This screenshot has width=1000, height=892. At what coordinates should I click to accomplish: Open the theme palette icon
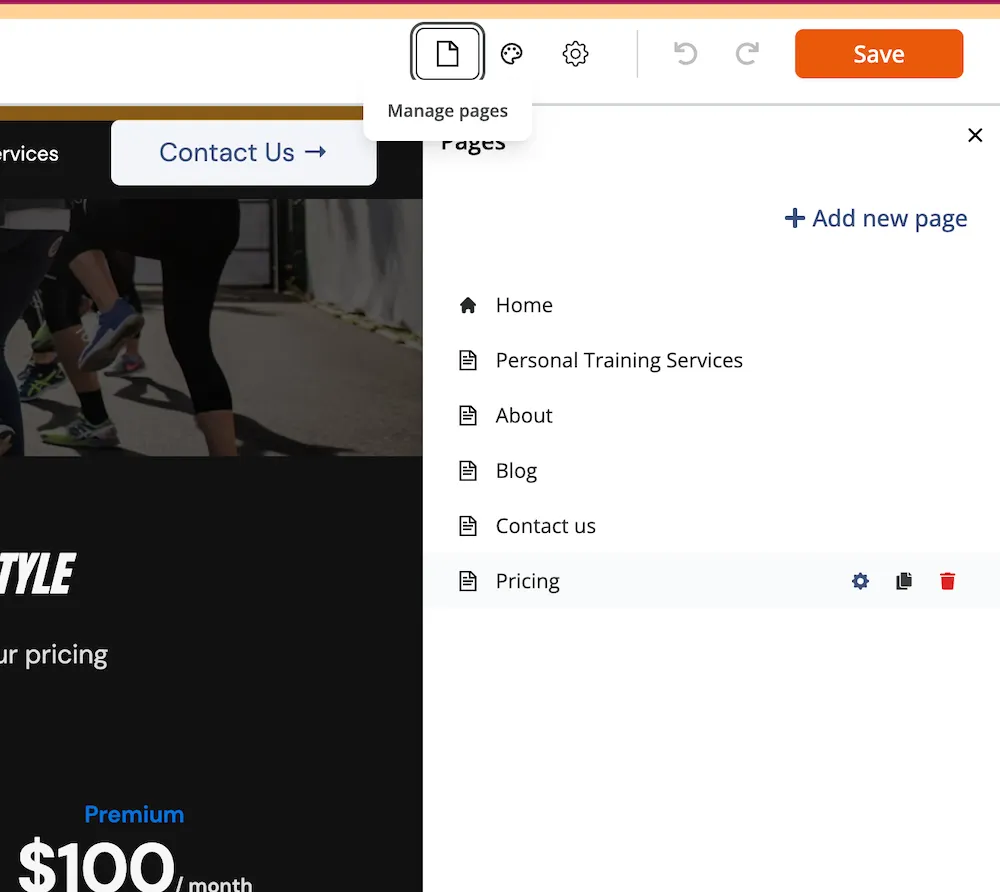(x=511, y=54)
